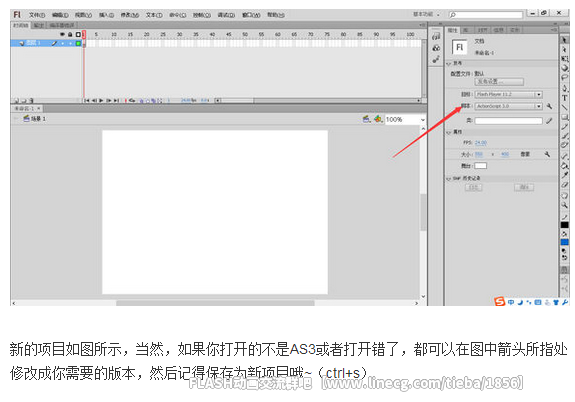Toggle the Onion Skin button in the timeline

click(x=142, y=100)
